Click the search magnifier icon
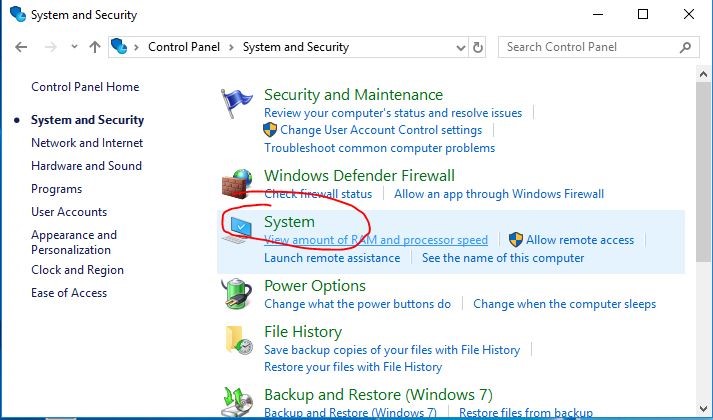This screenshot has width=713, height=420. click(x=685, y=47)
